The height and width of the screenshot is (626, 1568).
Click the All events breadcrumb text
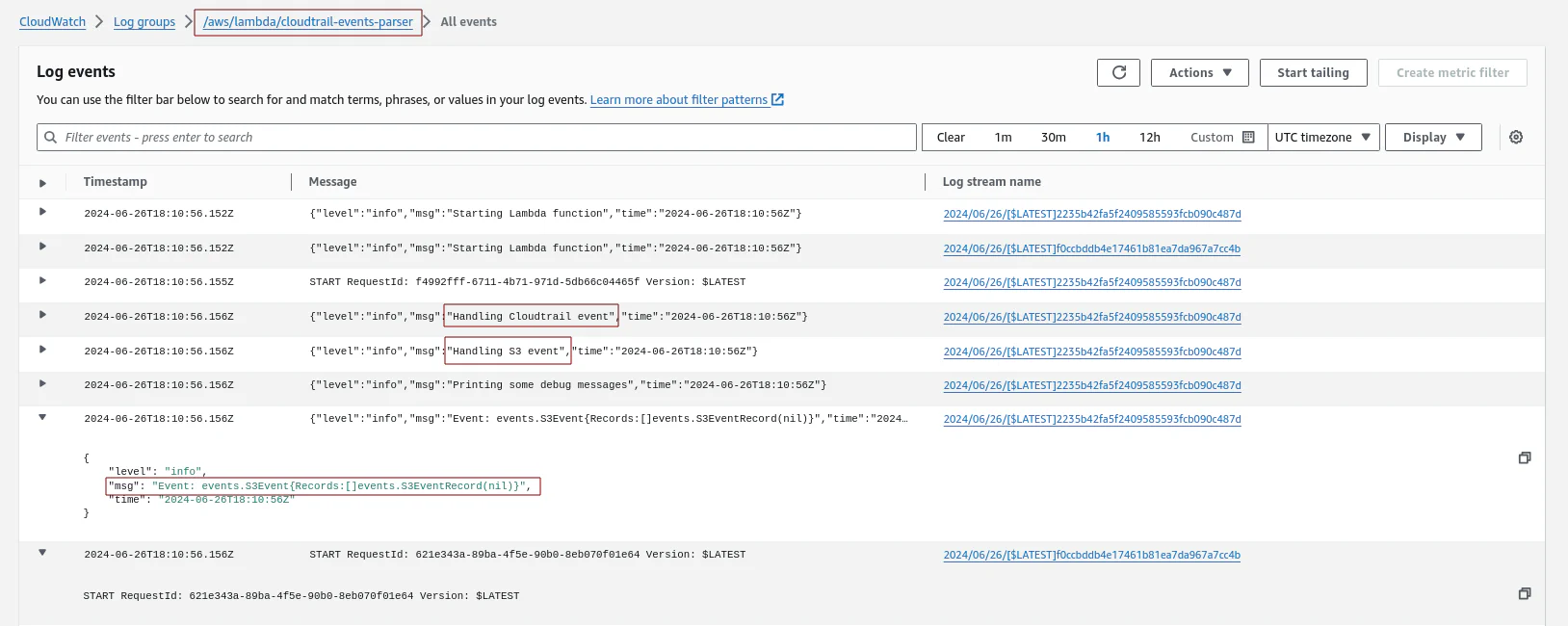click(469, 21)
